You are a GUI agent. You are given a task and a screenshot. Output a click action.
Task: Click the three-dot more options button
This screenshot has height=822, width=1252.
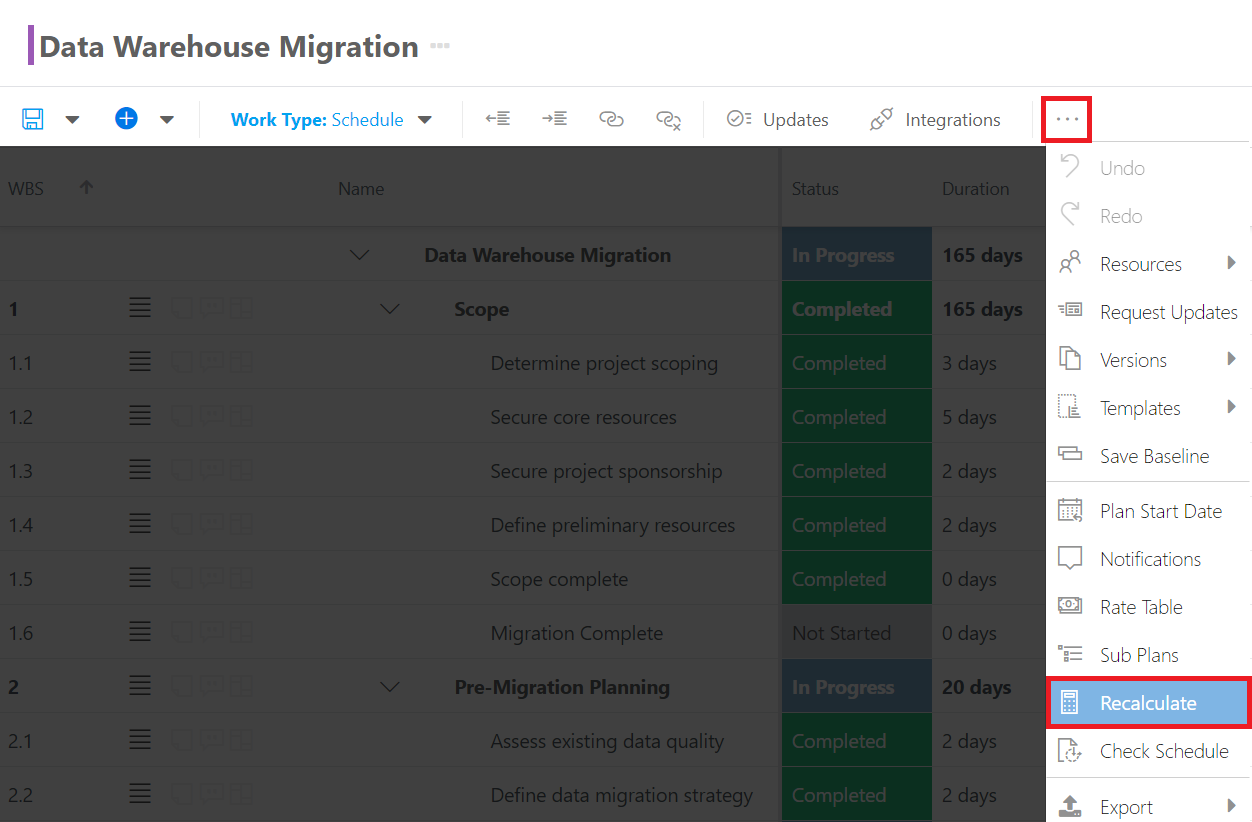point(1066,120)
